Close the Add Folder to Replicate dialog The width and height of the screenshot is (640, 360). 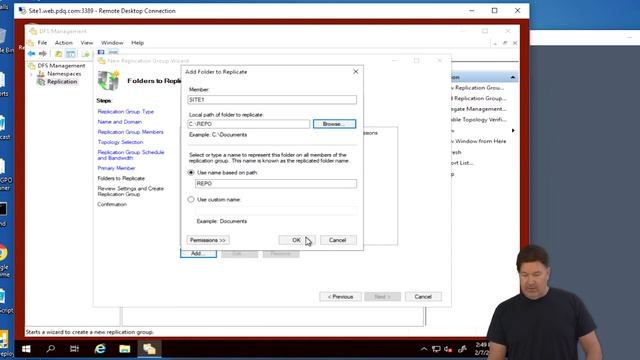point(356,71)
